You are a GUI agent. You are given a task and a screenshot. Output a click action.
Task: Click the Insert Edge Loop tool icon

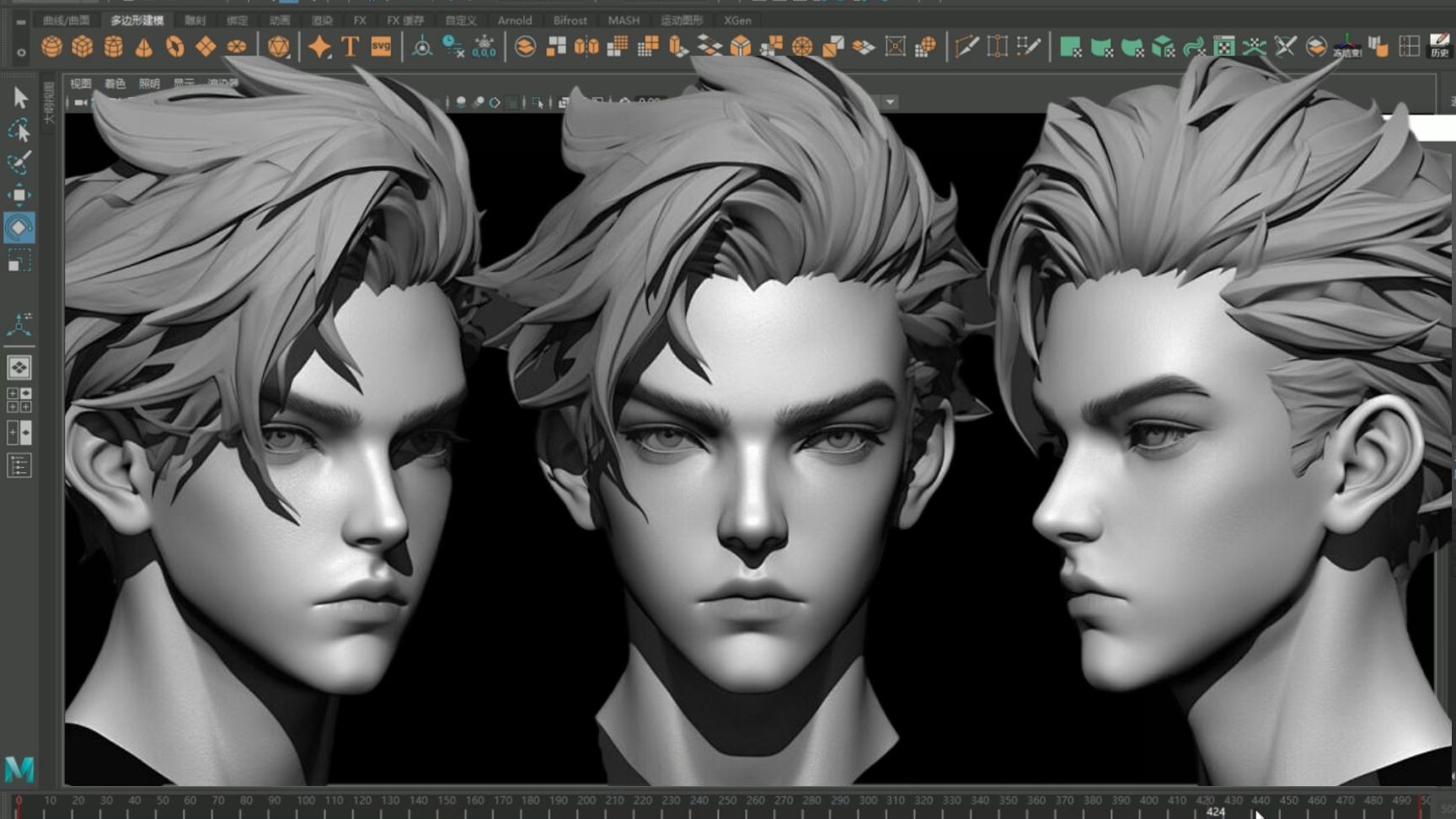(x=997, y=46)
